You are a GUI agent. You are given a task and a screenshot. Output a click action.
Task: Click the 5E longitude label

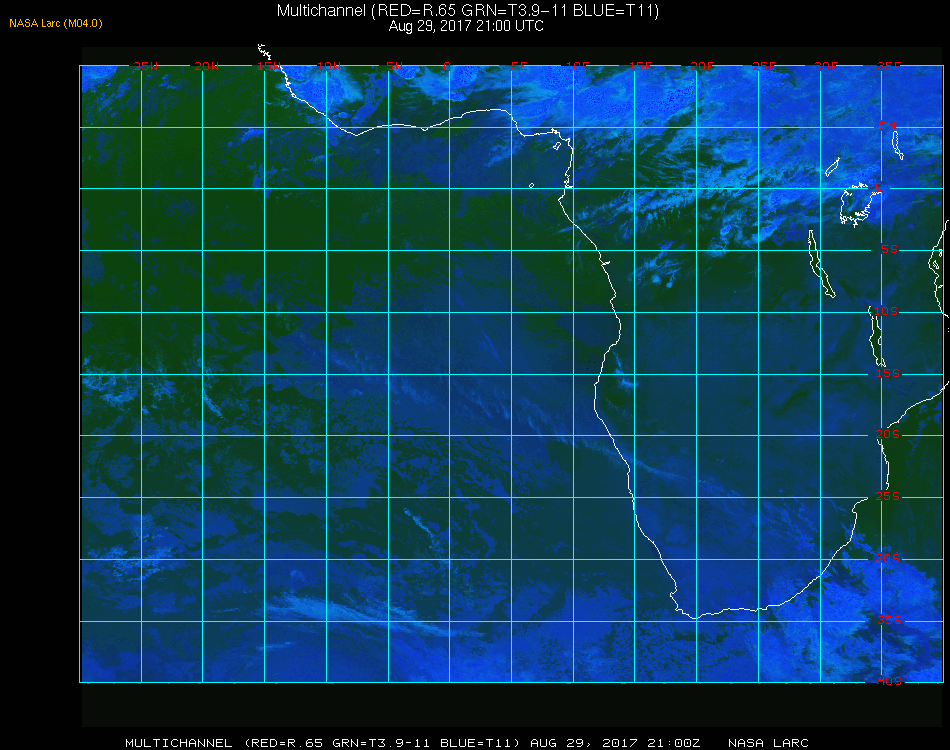click(519, 66)
